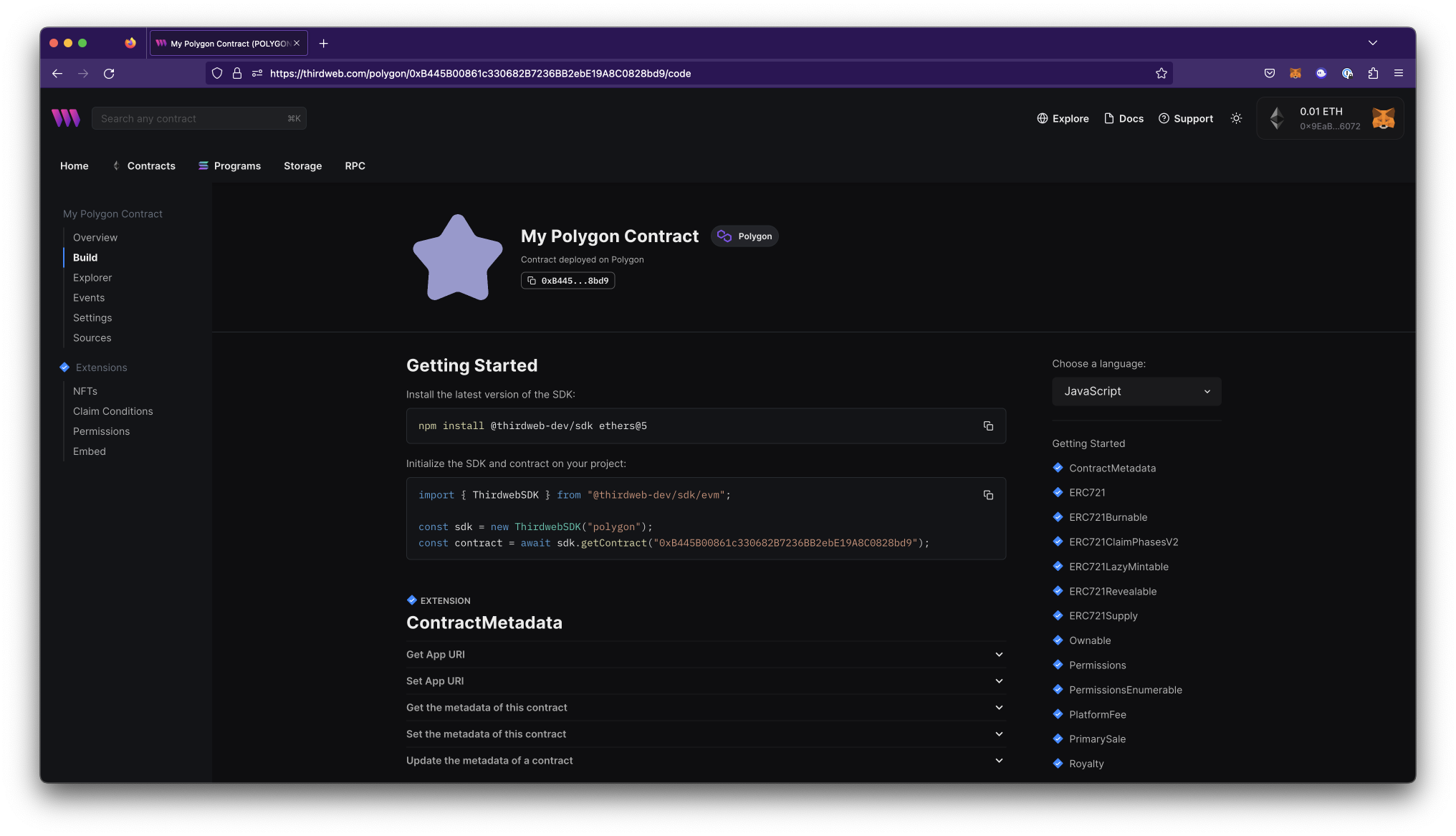Image resolution: width=1456 pixels, height=836 pixels.
Task: Select ERC721Burnable from the extensions list
Action: tap(1107, 517)
